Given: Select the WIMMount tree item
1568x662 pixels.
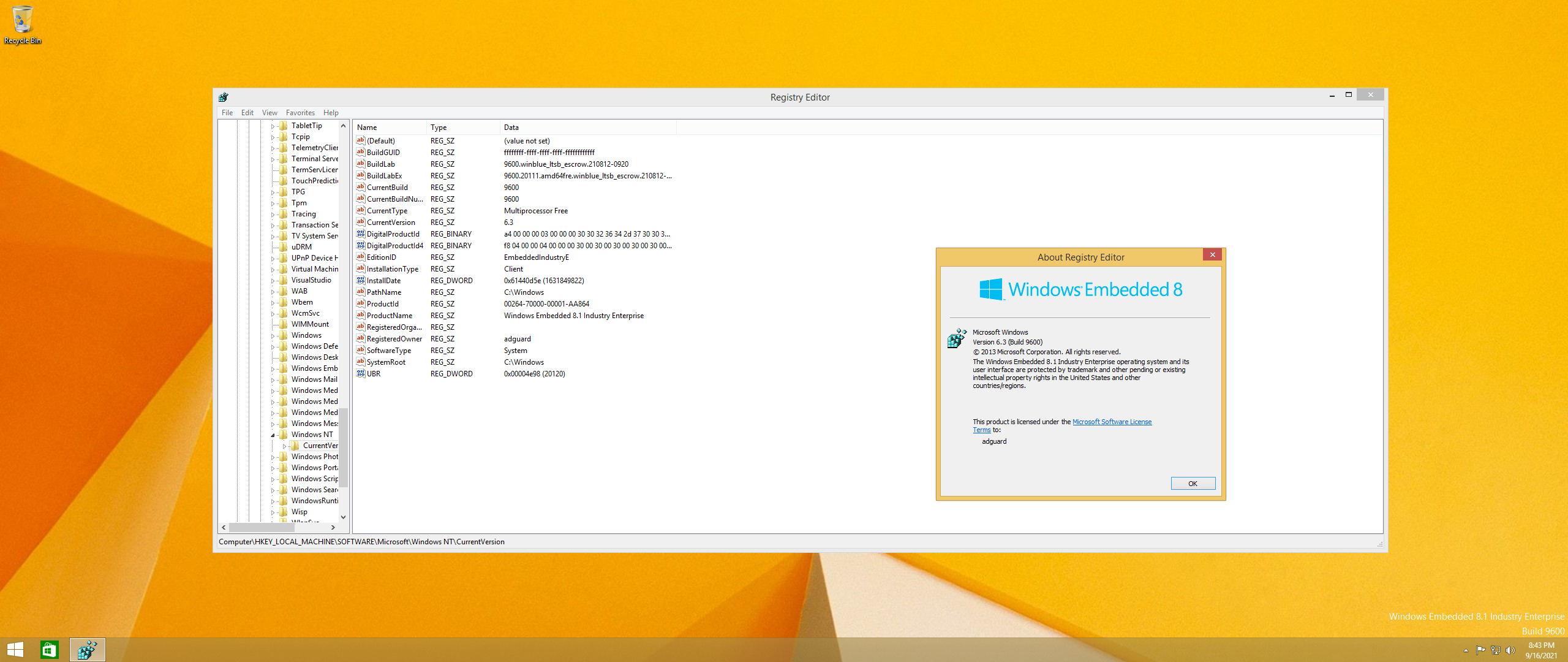Looking at the screenshot, I should tap(310, 324).
